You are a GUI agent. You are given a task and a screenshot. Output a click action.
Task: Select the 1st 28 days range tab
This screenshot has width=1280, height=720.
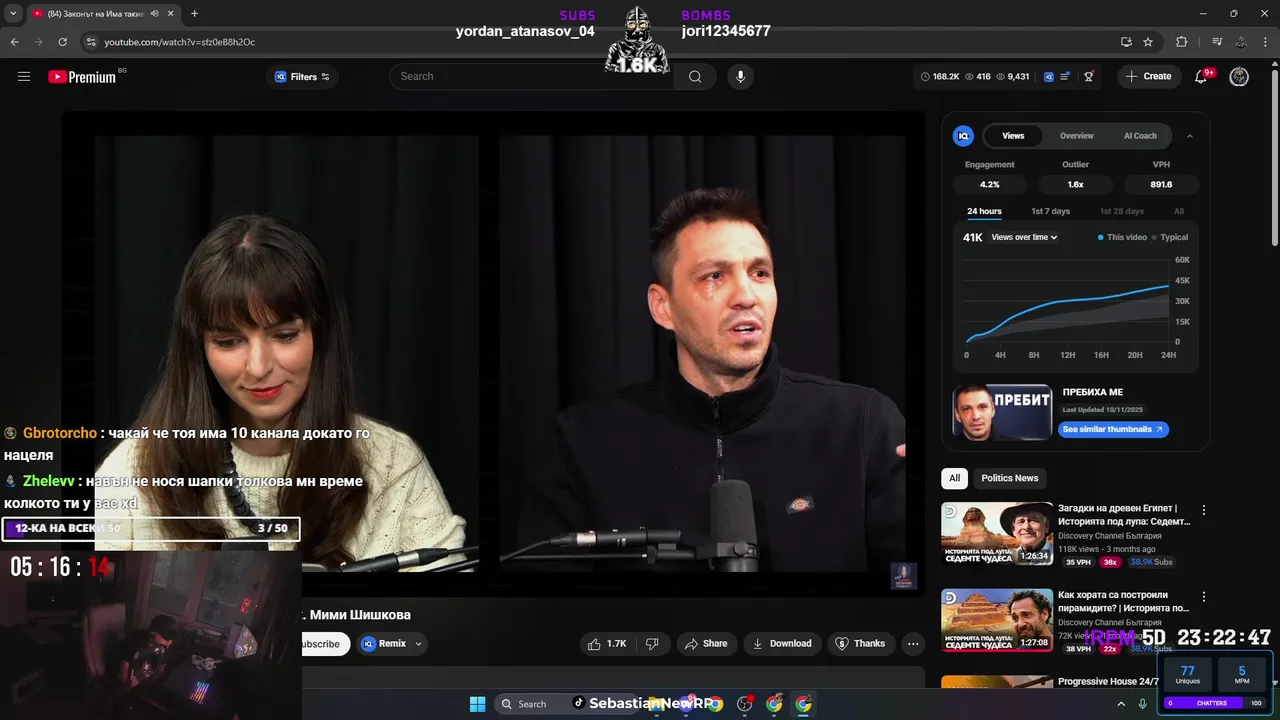click(x=1122, y=211)
